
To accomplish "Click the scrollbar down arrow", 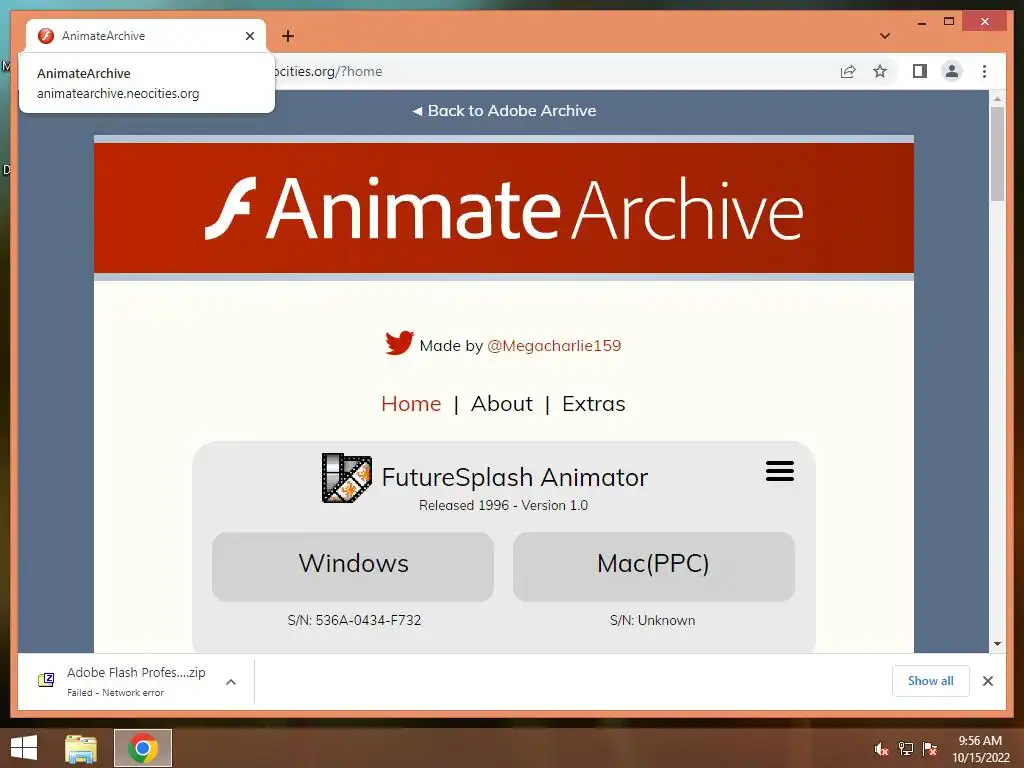I will click(x=997, y=643).
